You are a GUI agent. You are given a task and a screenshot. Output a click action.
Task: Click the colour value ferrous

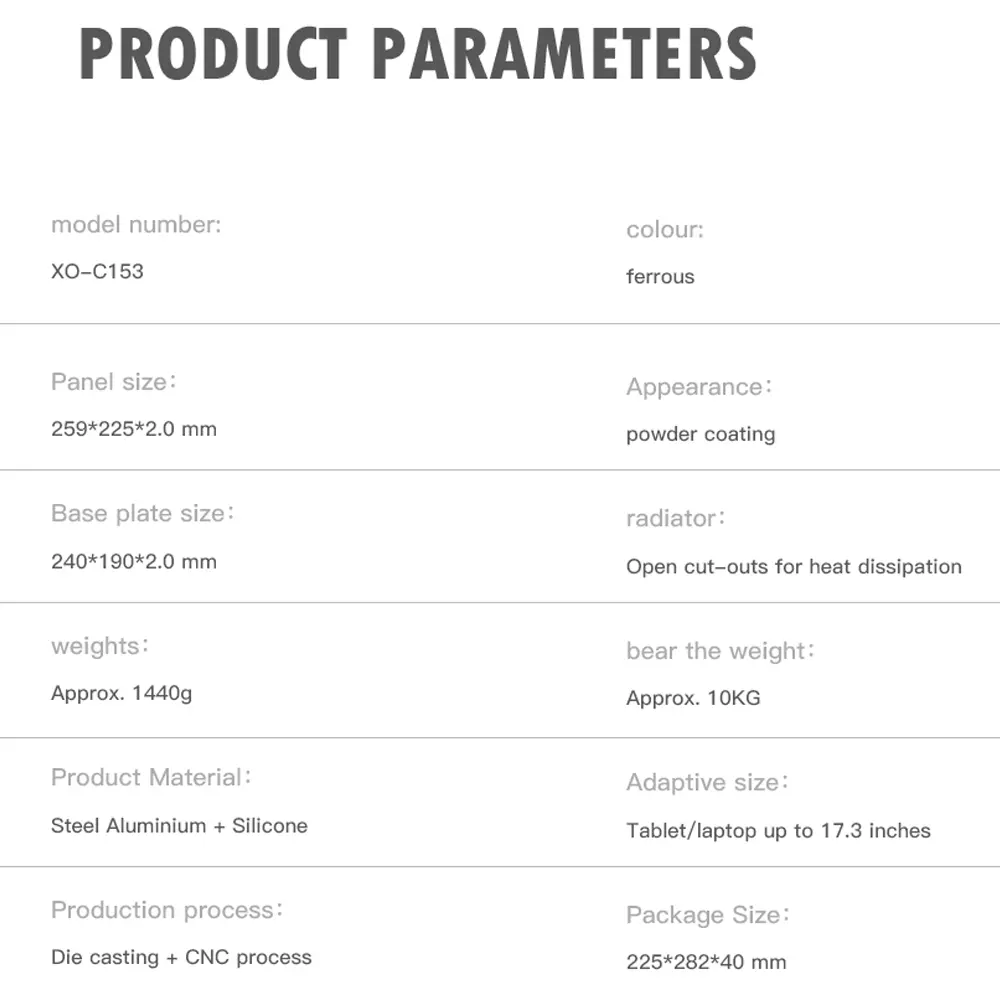coord(660,276)
